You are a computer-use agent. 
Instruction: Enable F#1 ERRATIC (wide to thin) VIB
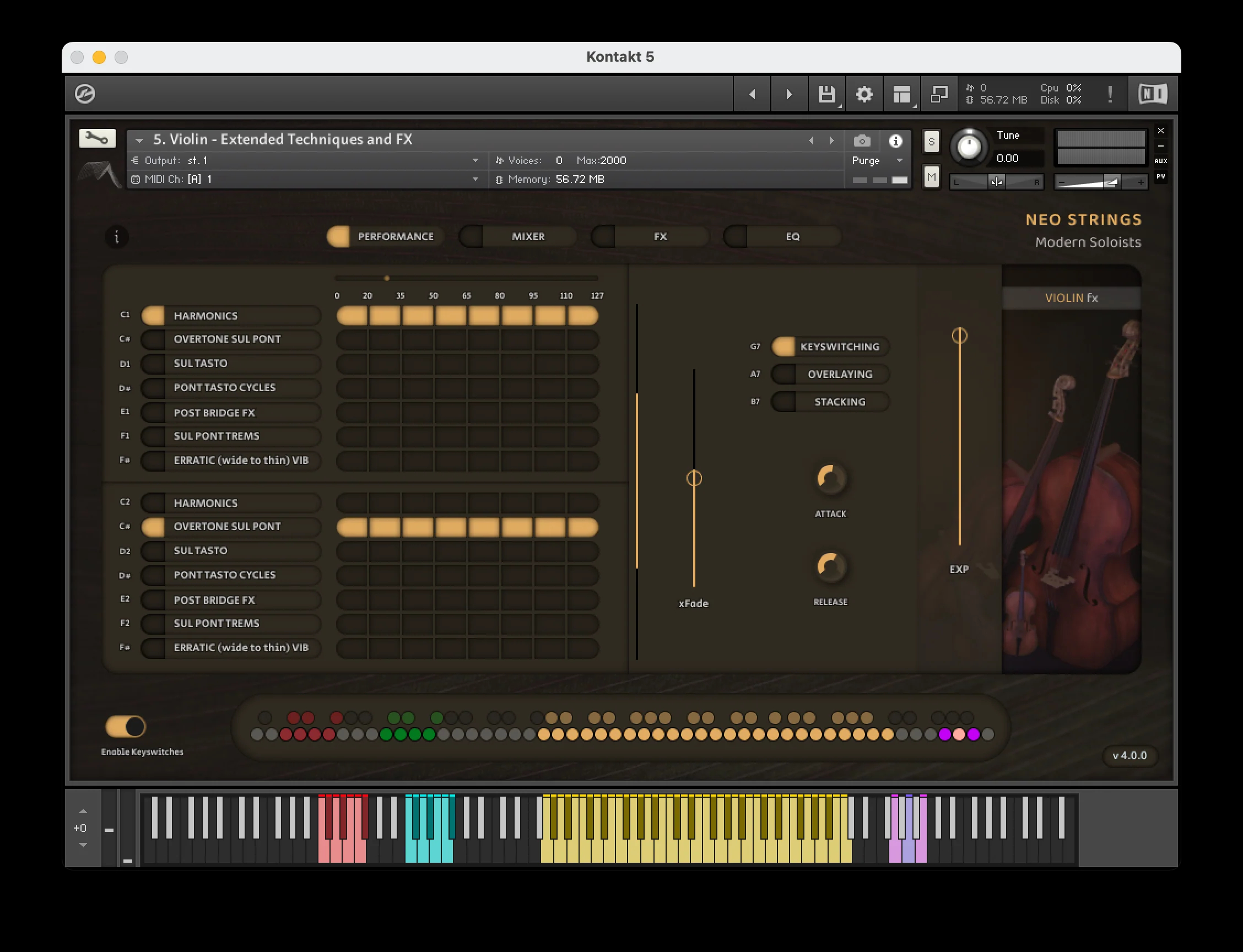[x=231, y=460]
